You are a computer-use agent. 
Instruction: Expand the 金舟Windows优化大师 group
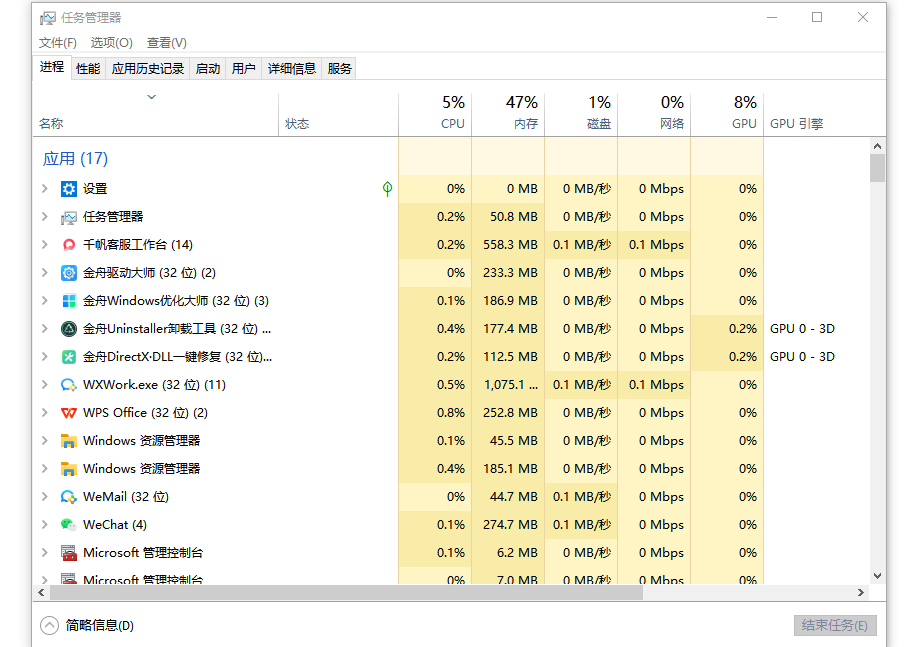pos(44,301)
